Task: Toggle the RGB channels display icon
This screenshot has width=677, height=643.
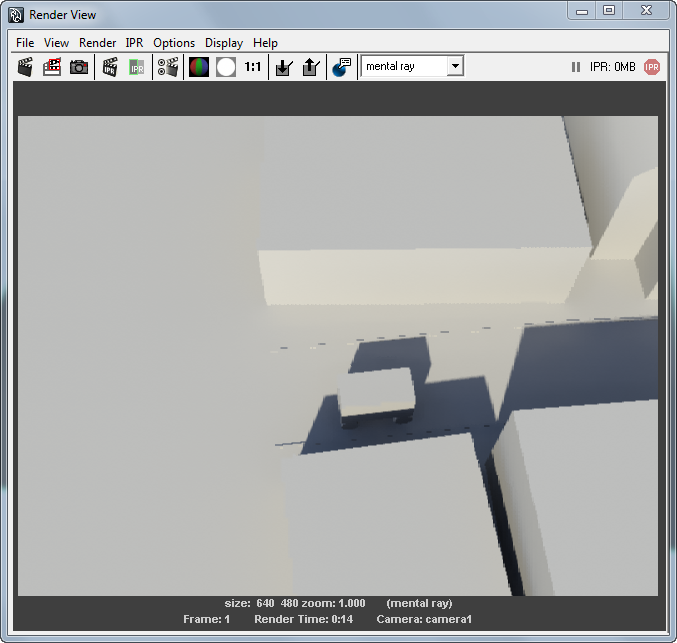Action: point(199,67)
